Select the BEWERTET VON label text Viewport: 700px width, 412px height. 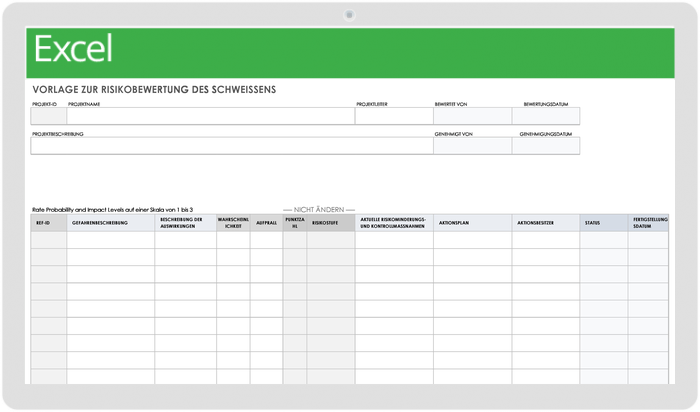[x=451, y=104]
